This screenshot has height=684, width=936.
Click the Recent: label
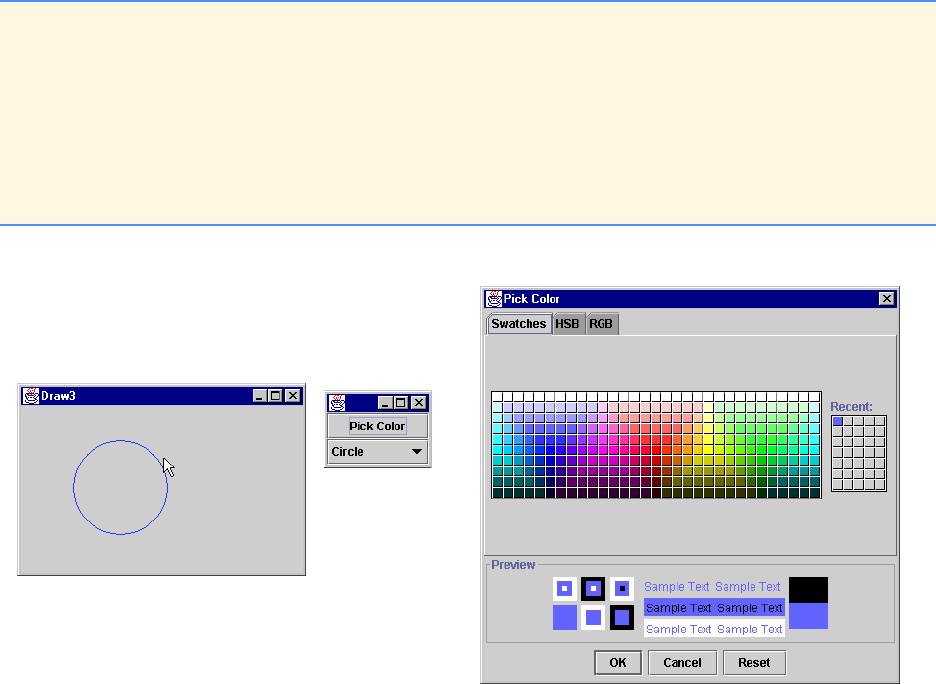coord(851,406)
